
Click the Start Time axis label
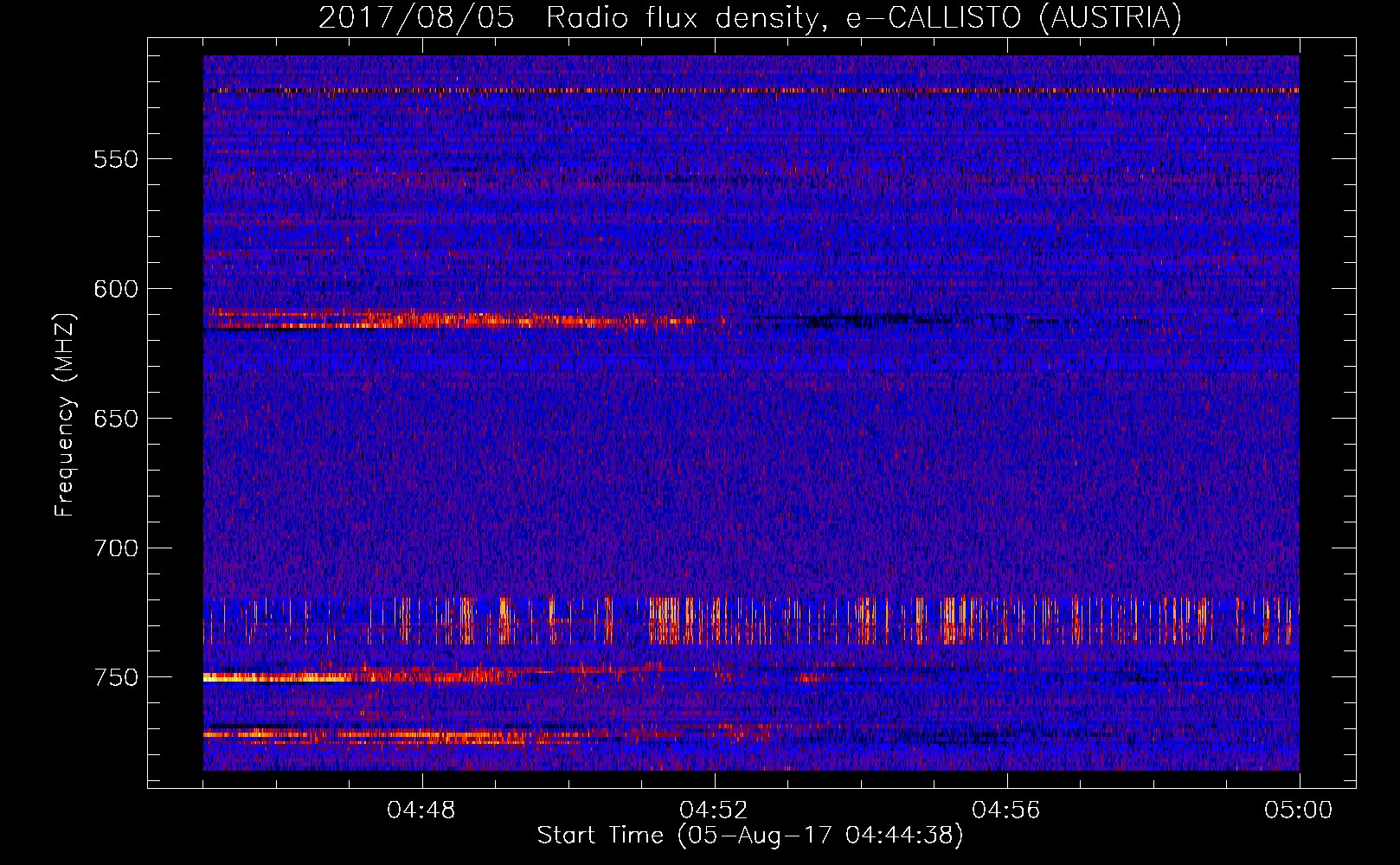coord(749,836)
